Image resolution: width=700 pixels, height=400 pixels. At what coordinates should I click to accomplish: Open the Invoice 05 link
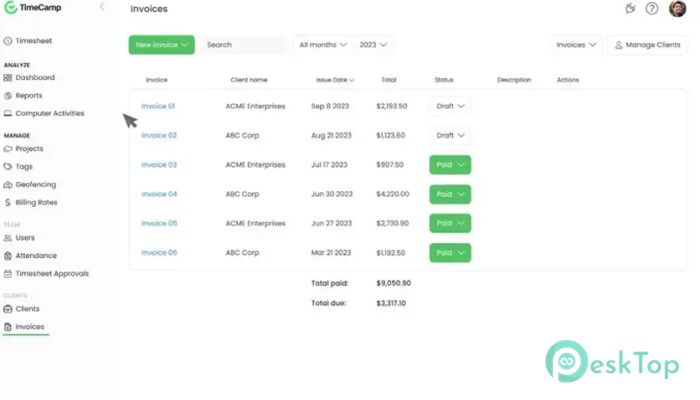tap(159, 223)
